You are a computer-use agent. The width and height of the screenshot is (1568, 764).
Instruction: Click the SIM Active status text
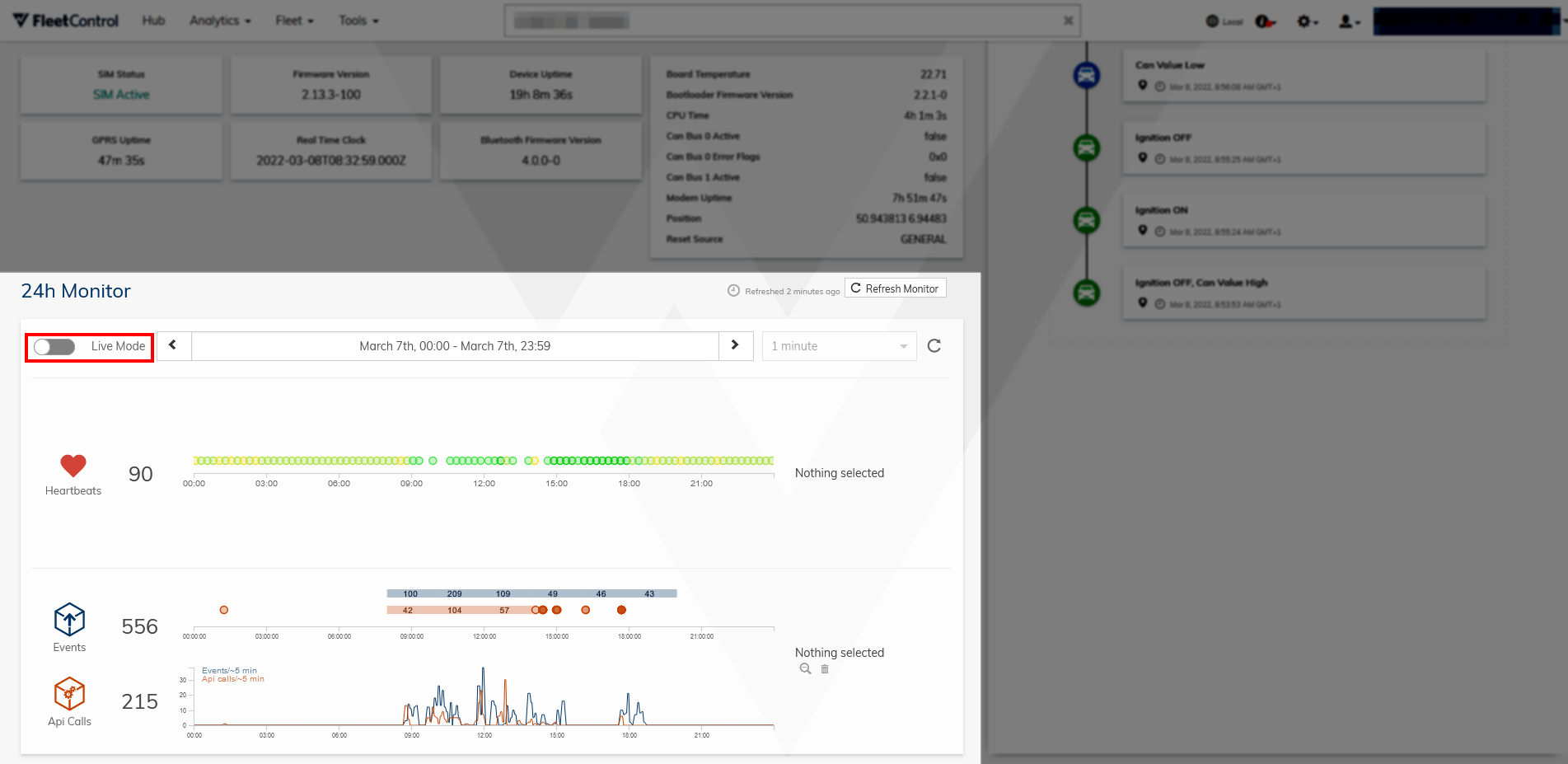(121, 95)
